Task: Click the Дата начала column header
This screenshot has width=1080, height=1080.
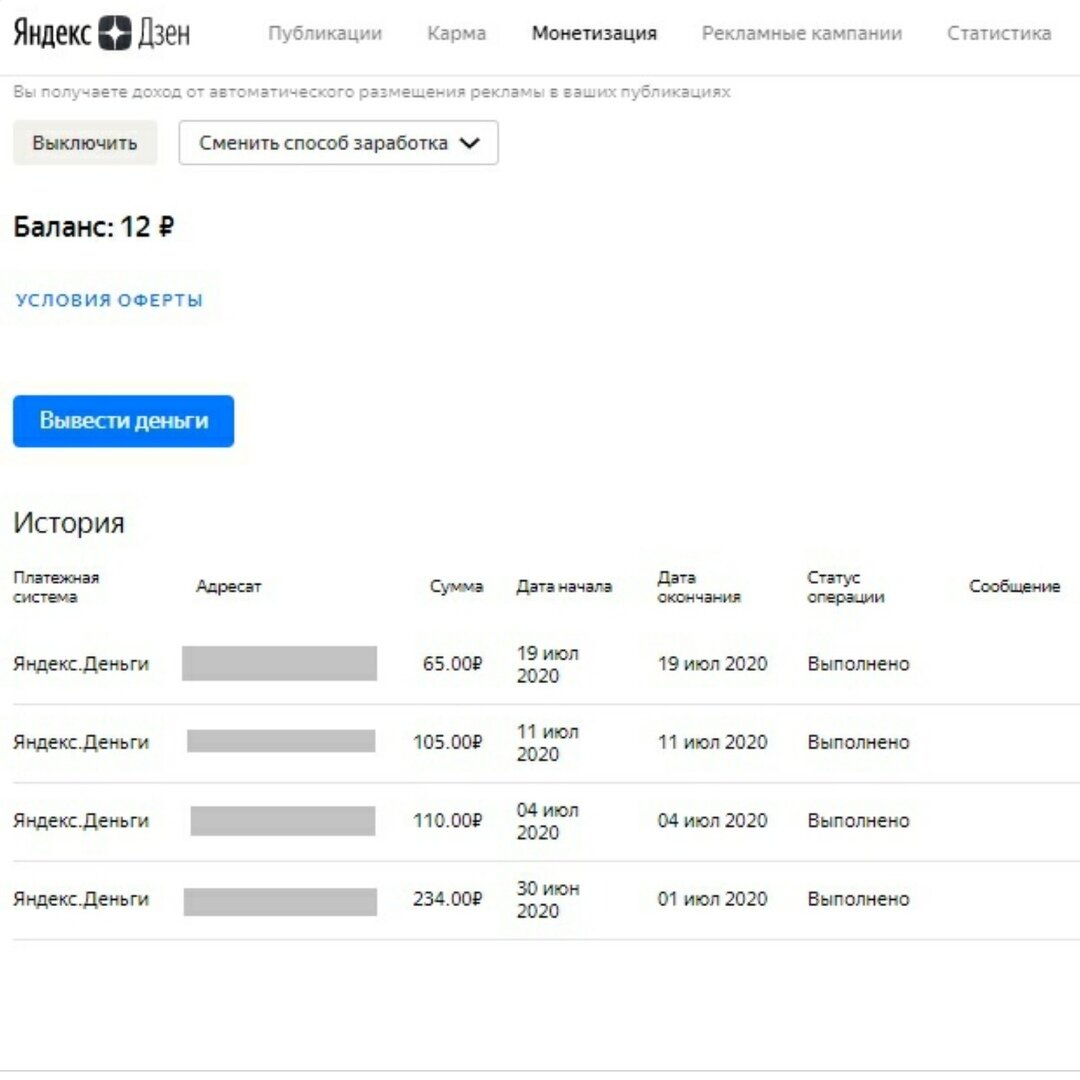Action: coord(564,586)
